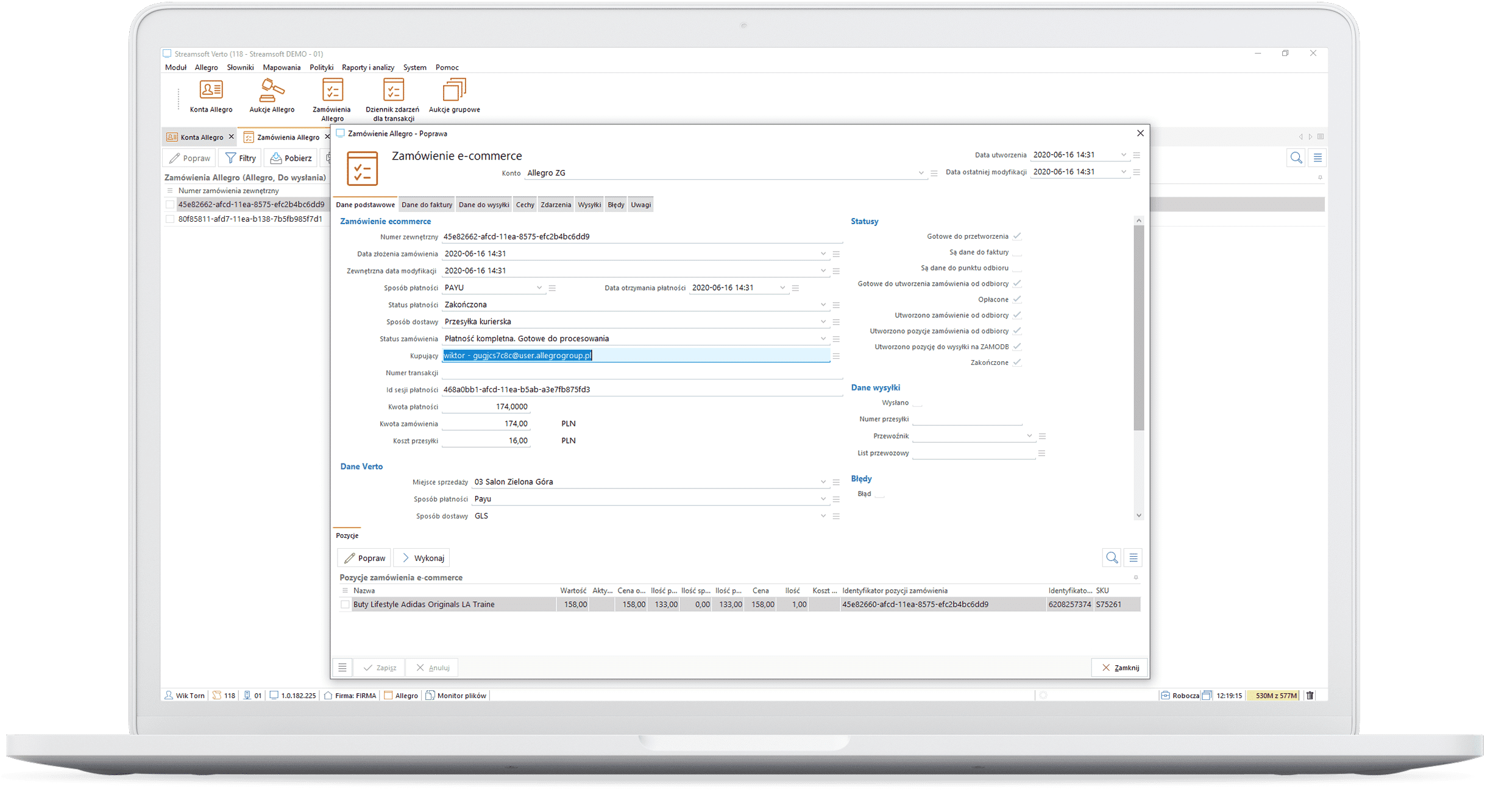This screenshot has height=812, width=1493.
Task: Toggle Wysłano checkbox in Dane wysyłki
Action: pyautogui.click(x=917, y=403)
